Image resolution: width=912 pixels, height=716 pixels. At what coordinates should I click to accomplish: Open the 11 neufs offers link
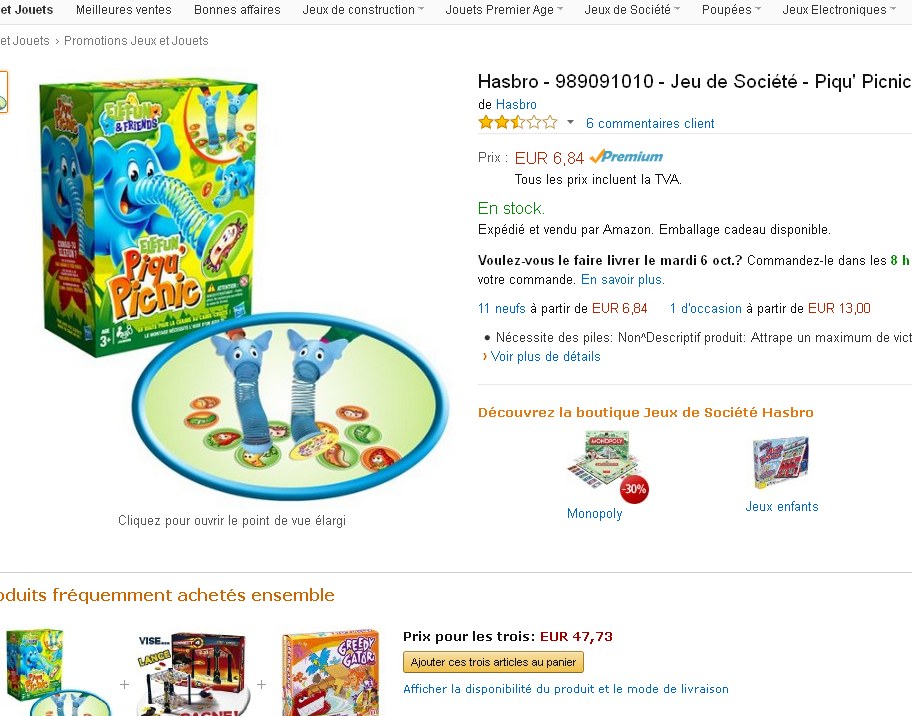coord(501,308)
